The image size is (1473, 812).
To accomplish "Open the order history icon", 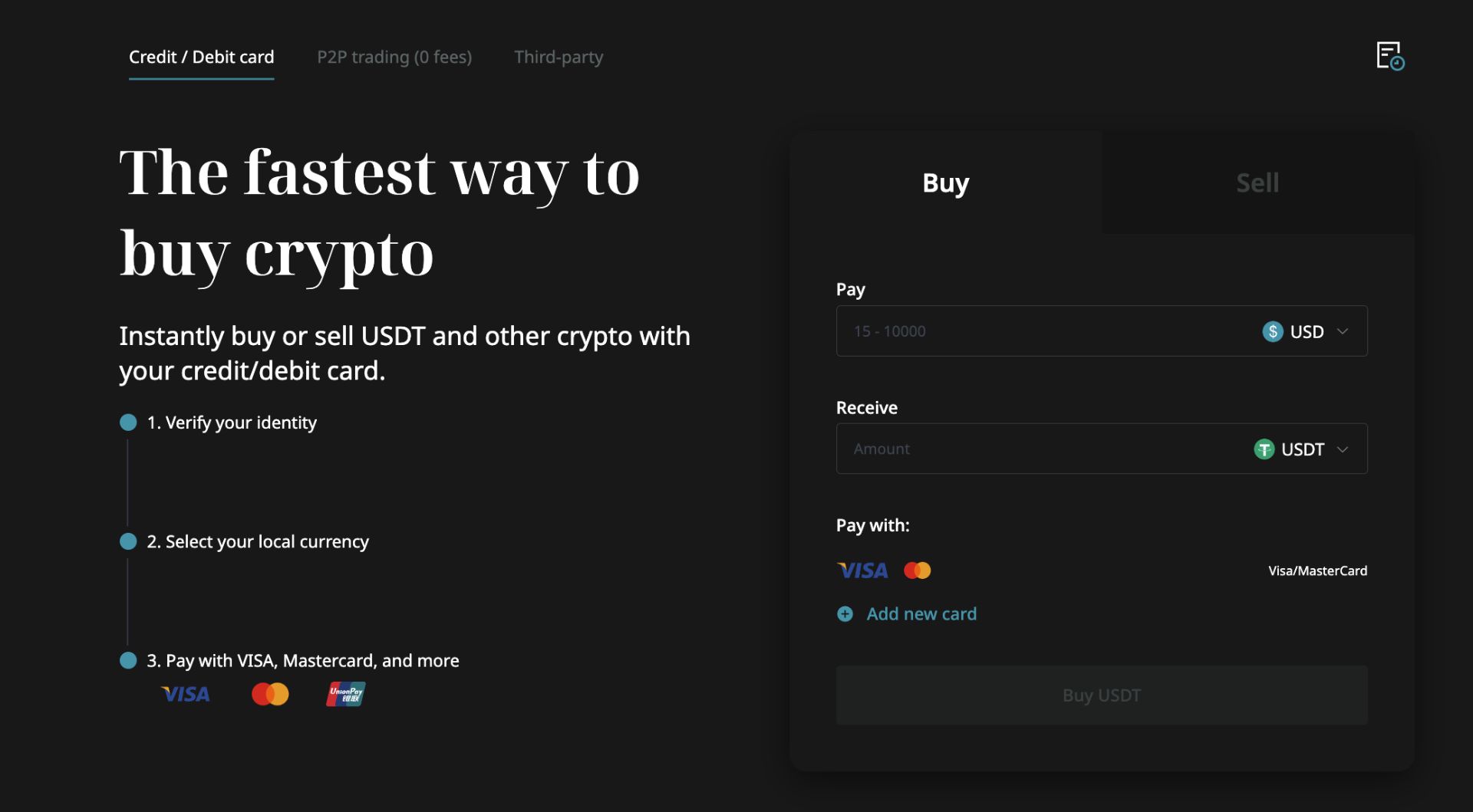I will [x=1390, y=56].
